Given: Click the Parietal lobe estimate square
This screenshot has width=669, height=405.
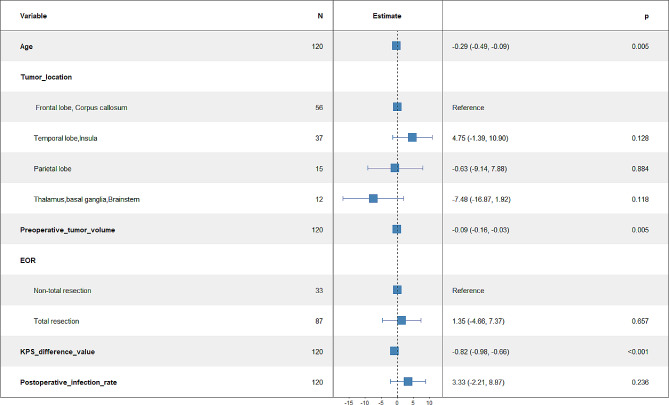Looking at the screenshot, I should 395,168.
